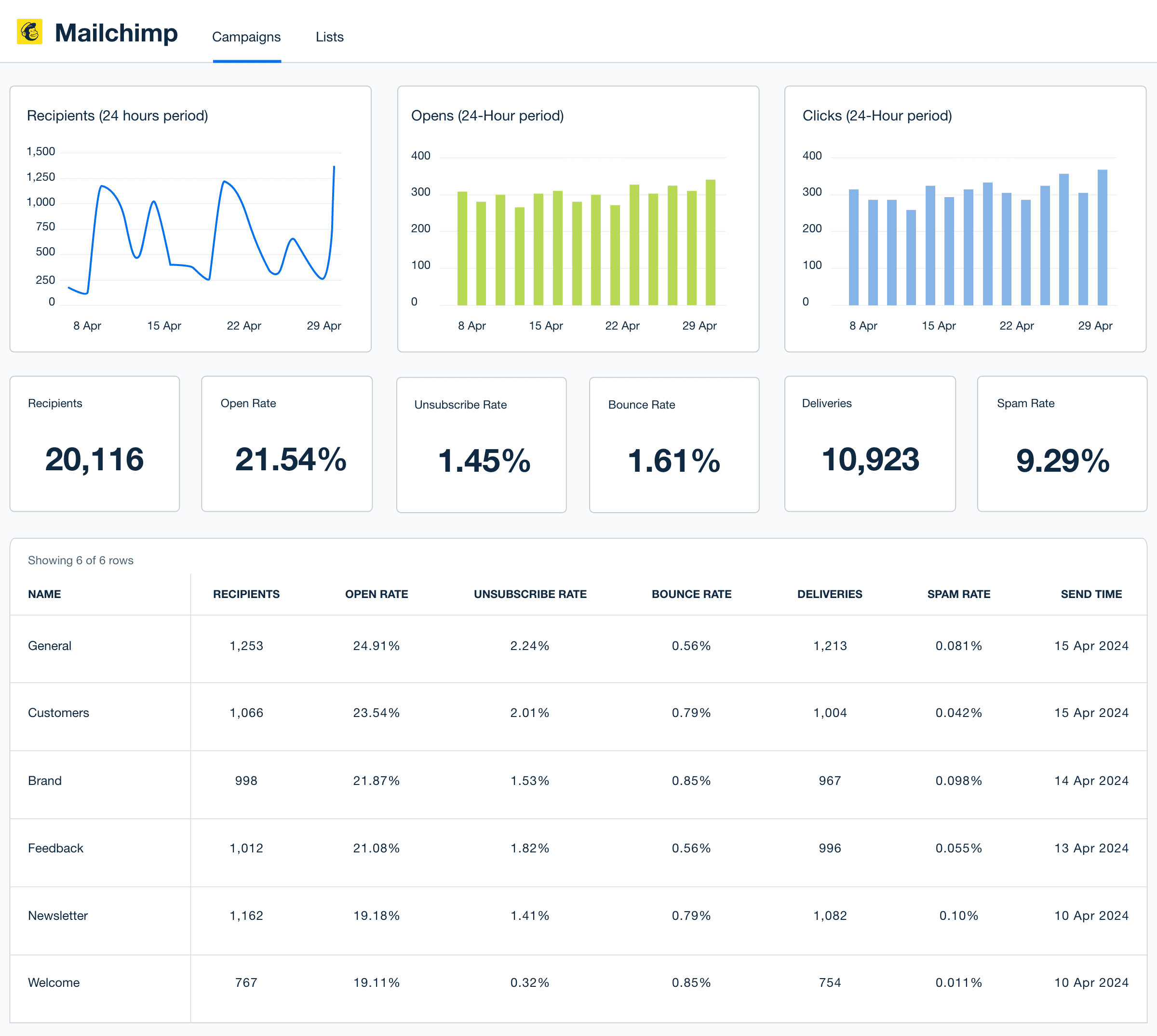Click the Recipients line chart title
The width and height of the screenshot is (1157, 1036).
click(117, 116)
